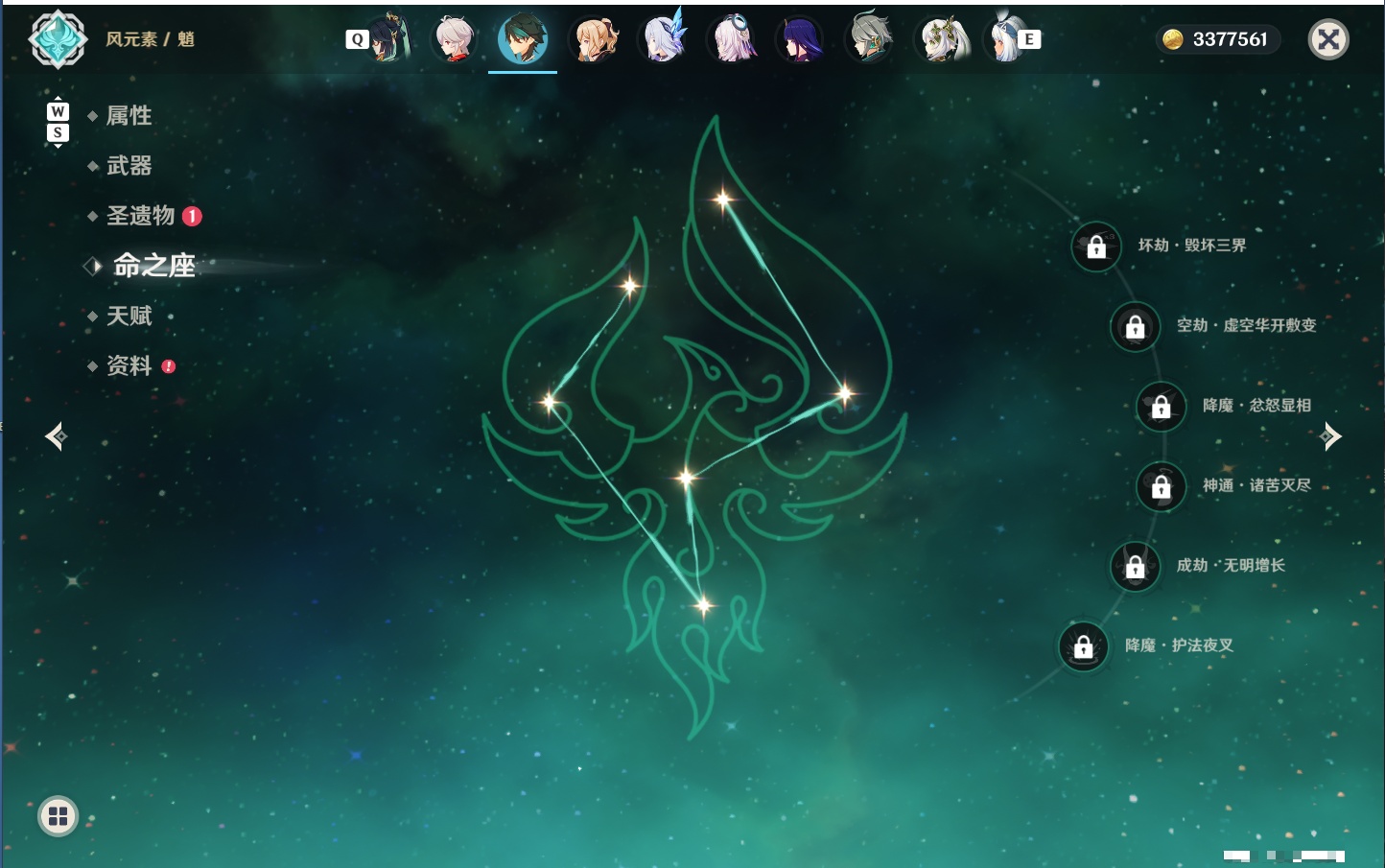Select the gray-green haired character avatar
The height and width of the screenshot is (868, 1385).
(x=870, y=39)
